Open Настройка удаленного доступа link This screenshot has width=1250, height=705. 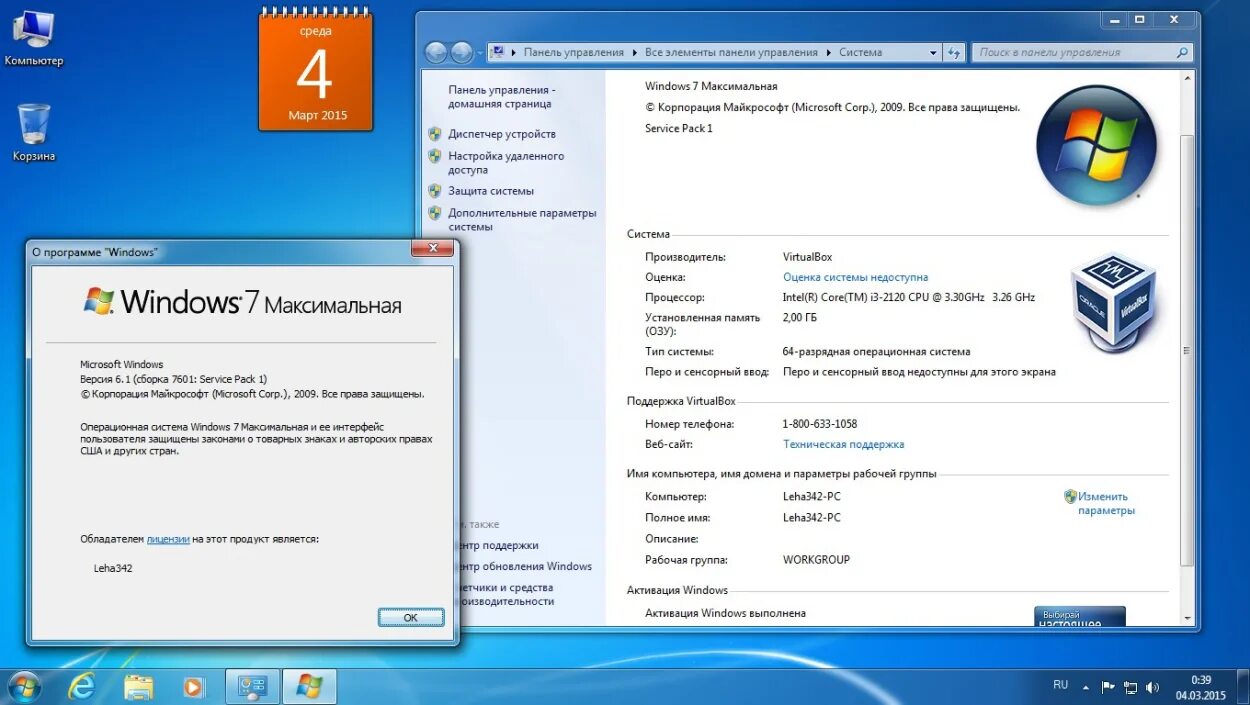coord(506,163)
